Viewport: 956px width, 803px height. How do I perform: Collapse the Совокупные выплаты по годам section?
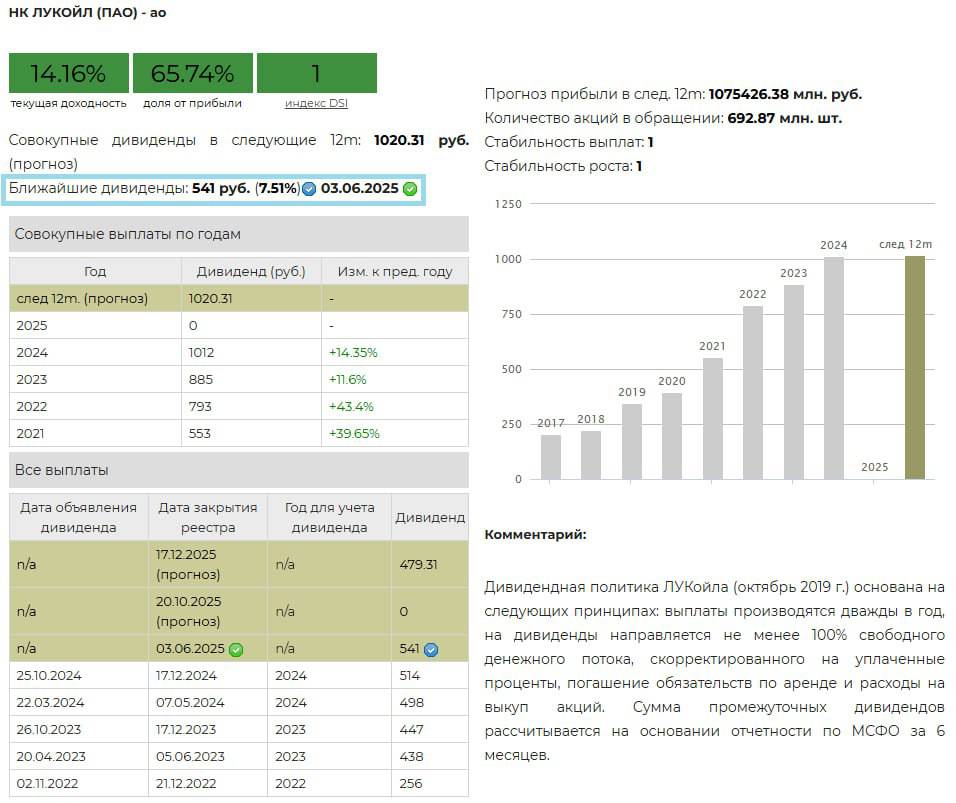pos(238,234)
